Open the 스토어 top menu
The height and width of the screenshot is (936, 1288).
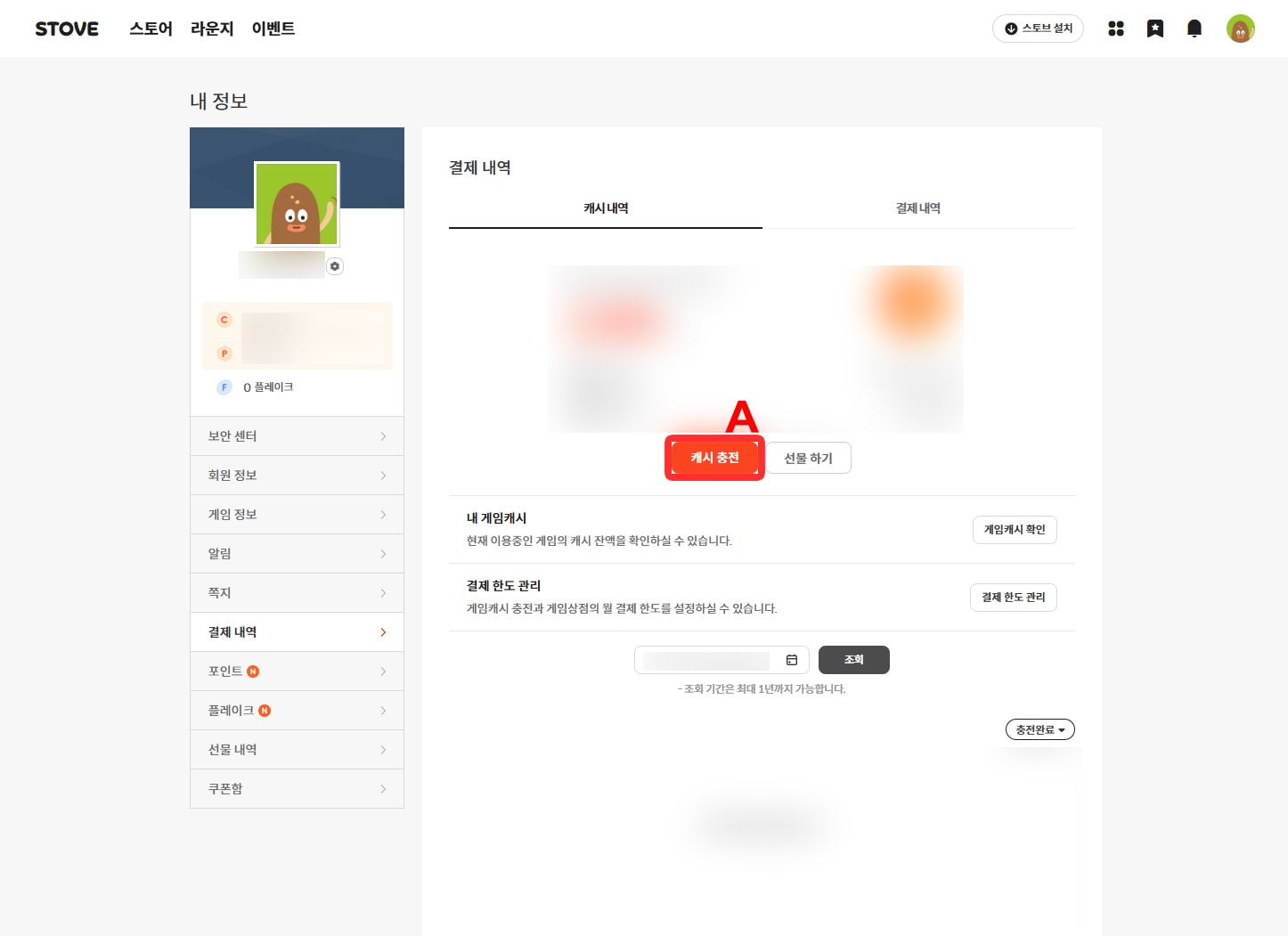151,28
